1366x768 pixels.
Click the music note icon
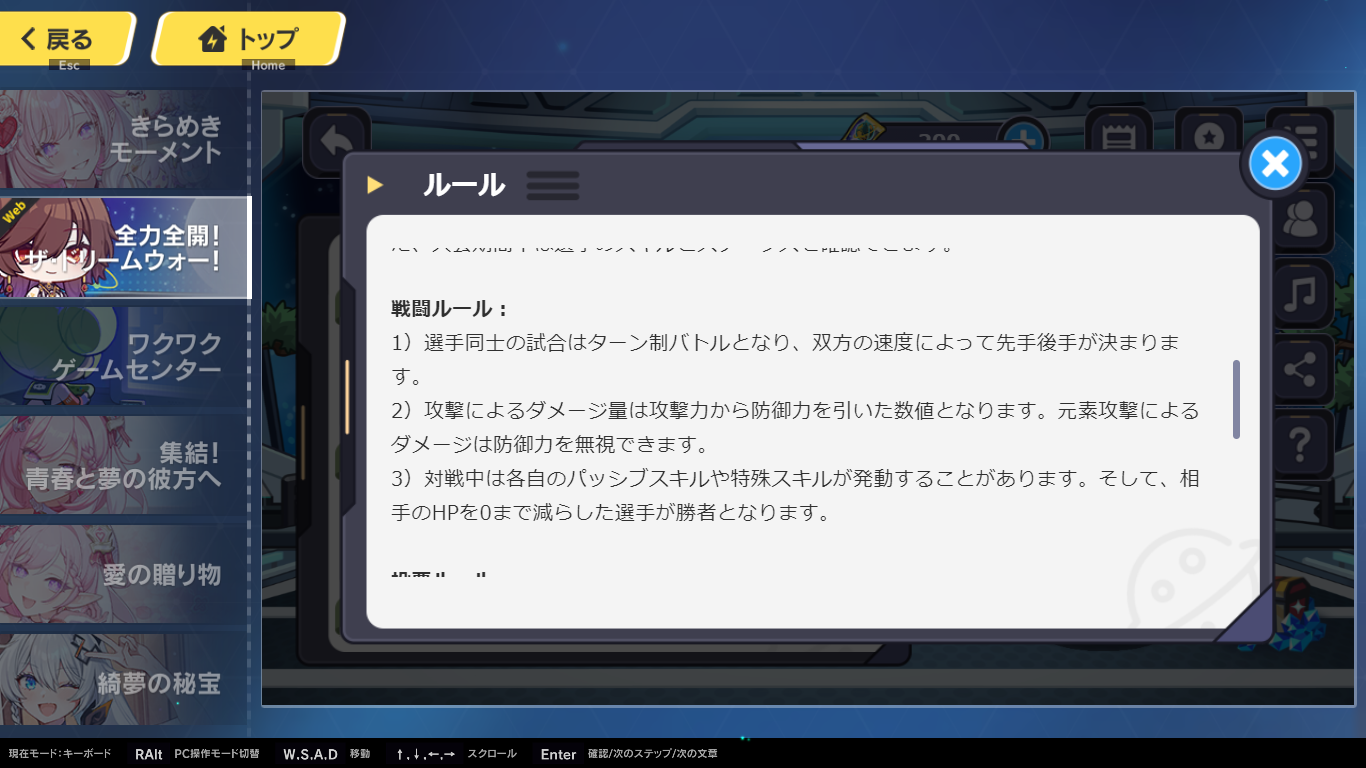coord(1300,294)
